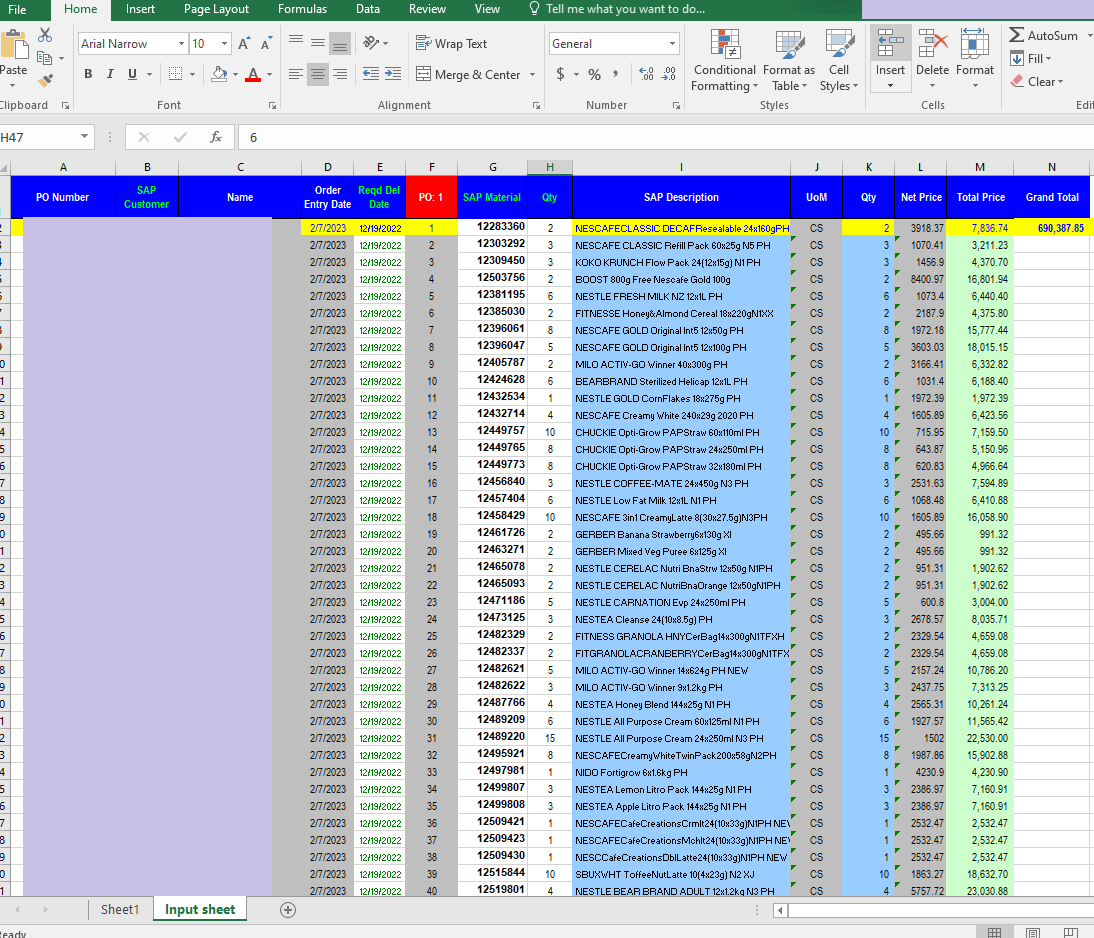Apply the yellow fill color bucket

tap(219, 74)
